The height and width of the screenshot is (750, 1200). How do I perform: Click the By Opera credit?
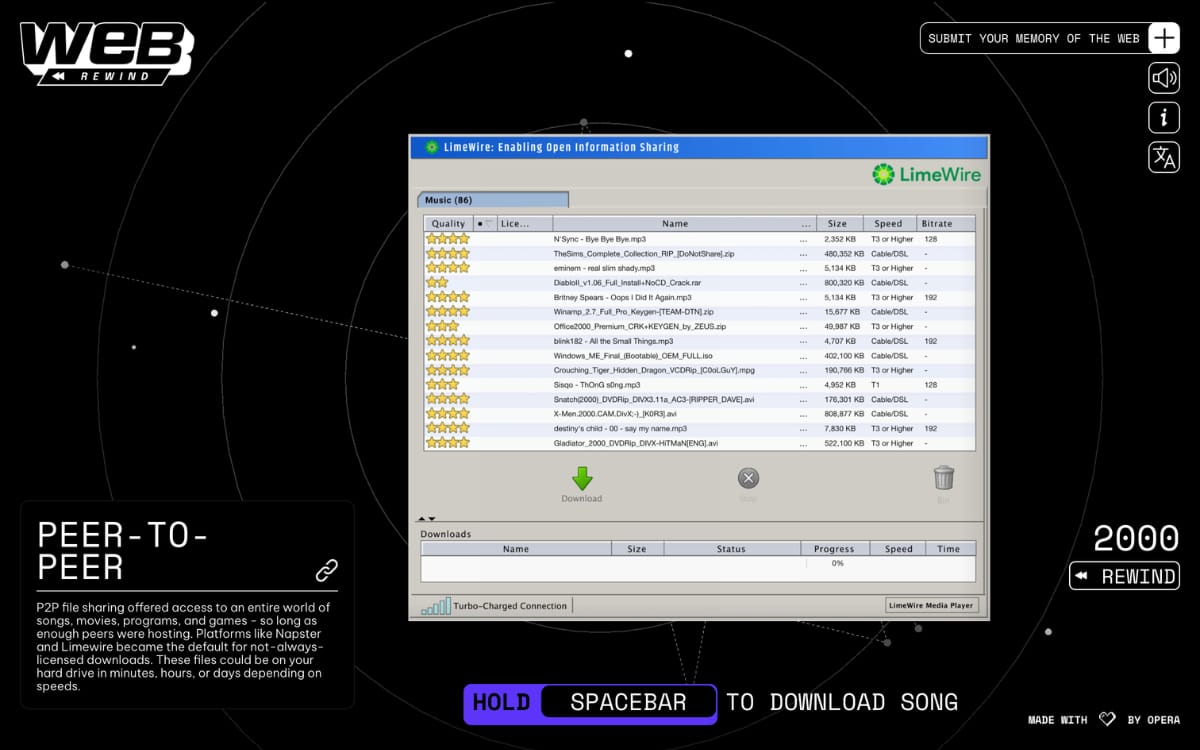coord(1153,720)
